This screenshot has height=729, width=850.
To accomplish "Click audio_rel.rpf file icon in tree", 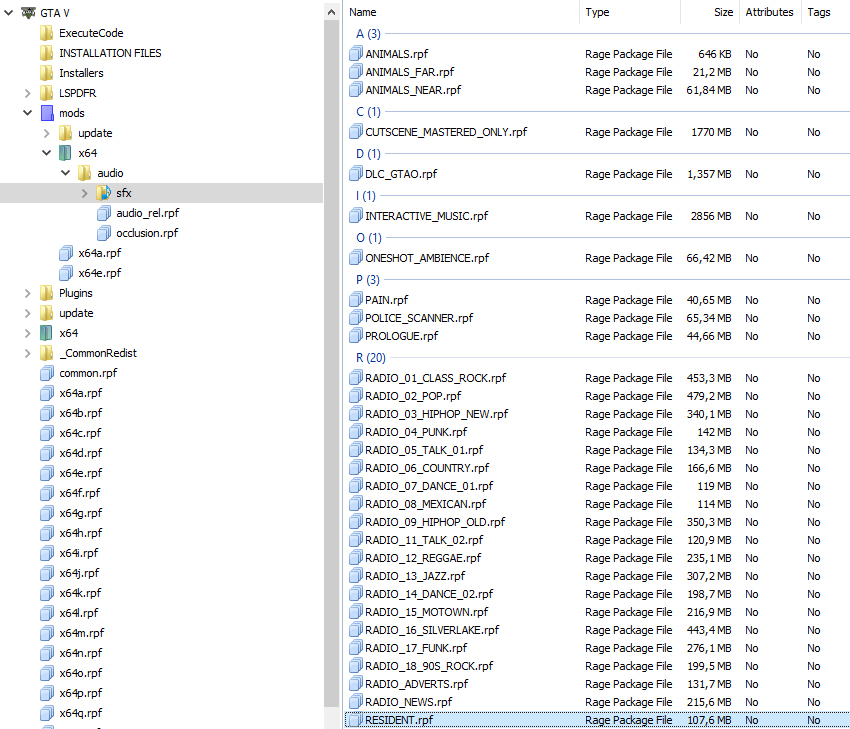I will click(104, 213).
